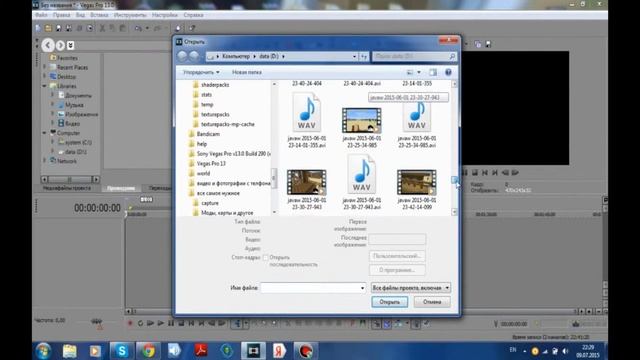Open the address bar history dropdown
Viewport: 640px width, 360px height.
click(354, 56)
